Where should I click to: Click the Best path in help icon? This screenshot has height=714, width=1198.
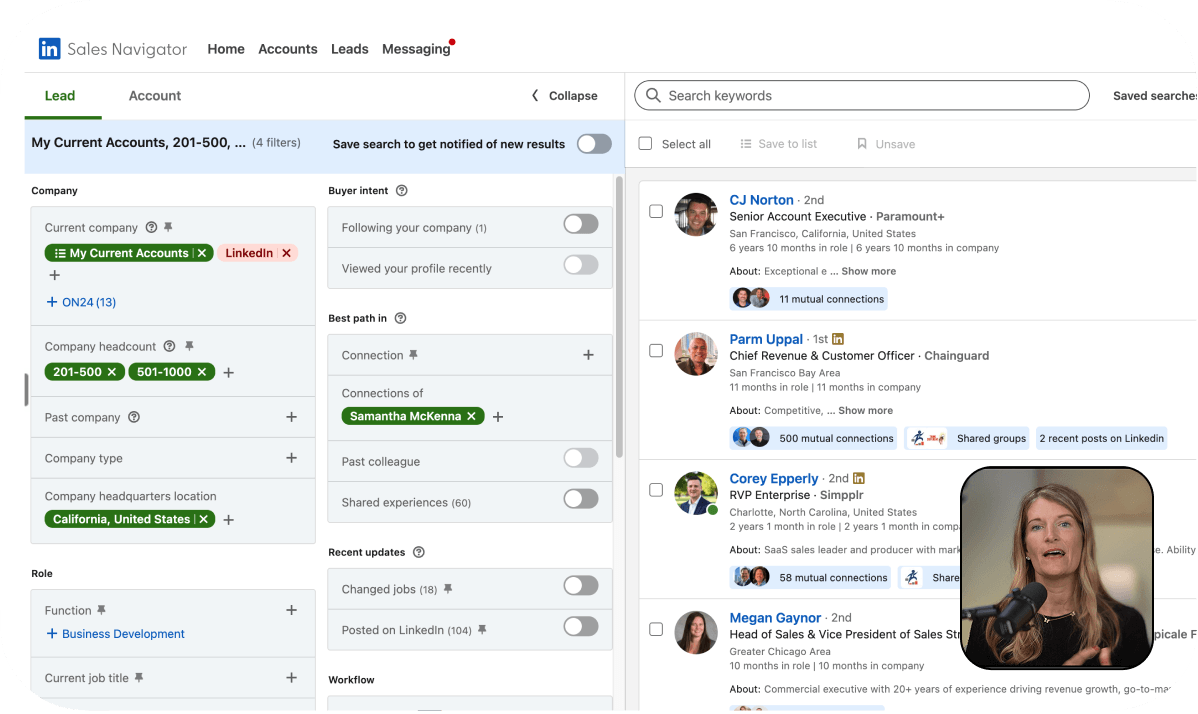tap(400, 318)
